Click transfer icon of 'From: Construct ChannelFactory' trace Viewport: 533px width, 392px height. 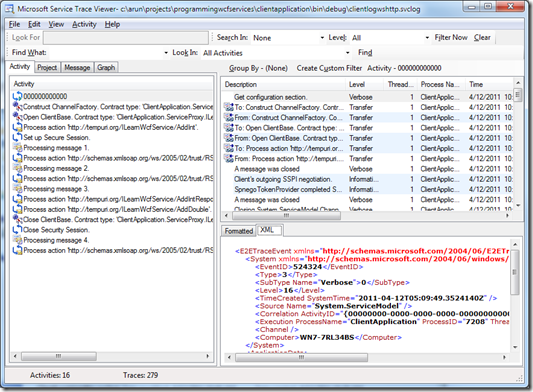pyautogui.click(x=228, y=117)
